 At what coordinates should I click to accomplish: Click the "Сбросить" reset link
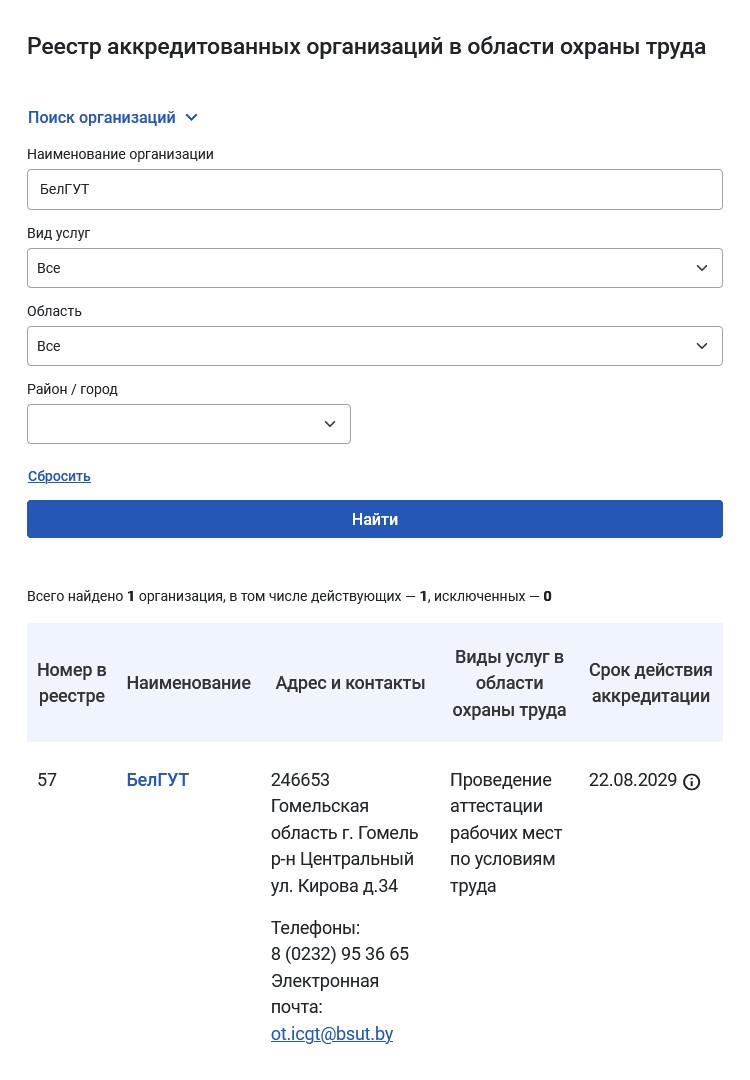[x=59, y=476]
